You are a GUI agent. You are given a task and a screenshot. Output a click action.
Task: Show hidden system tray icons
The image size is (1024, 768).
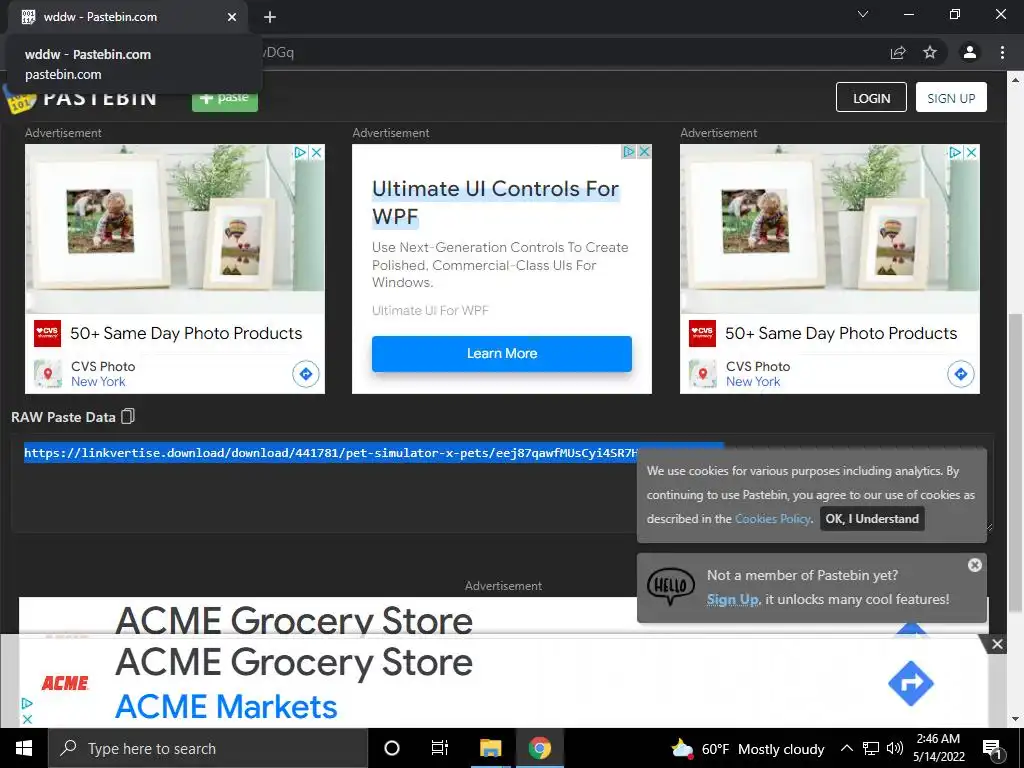tap(846, 748)
